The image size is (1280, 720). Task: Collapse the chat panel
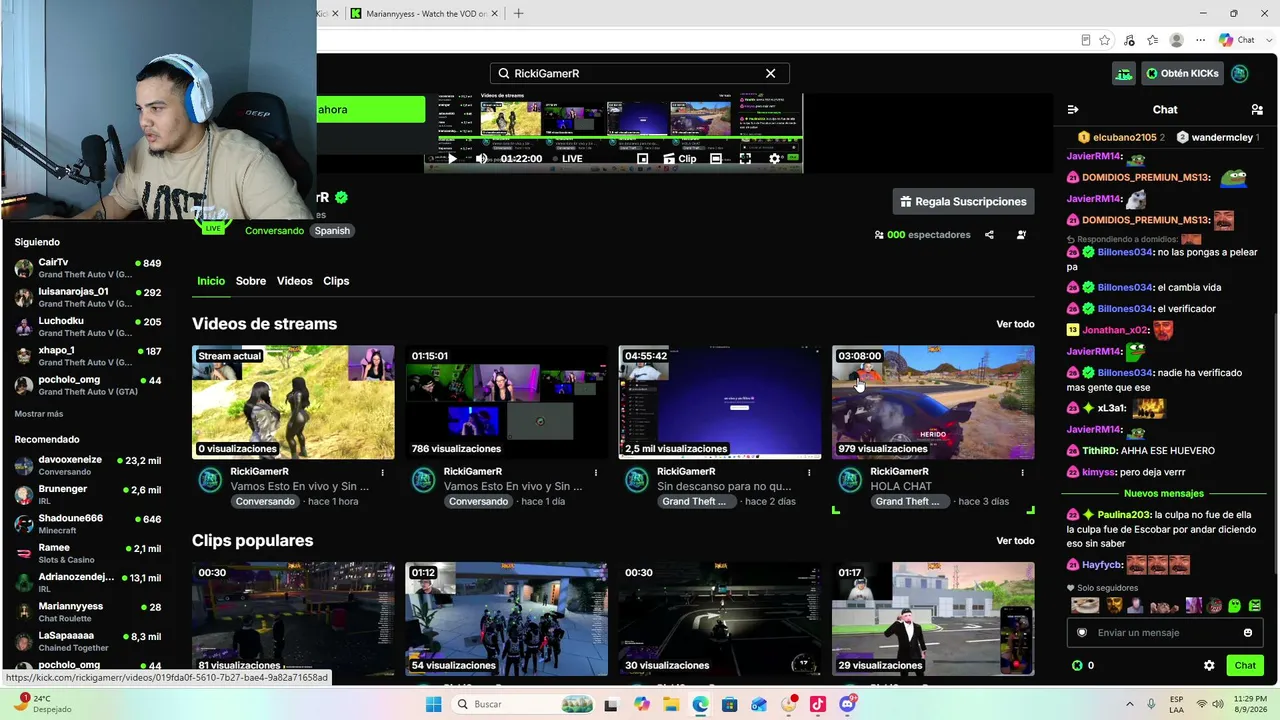[1073, 109]
